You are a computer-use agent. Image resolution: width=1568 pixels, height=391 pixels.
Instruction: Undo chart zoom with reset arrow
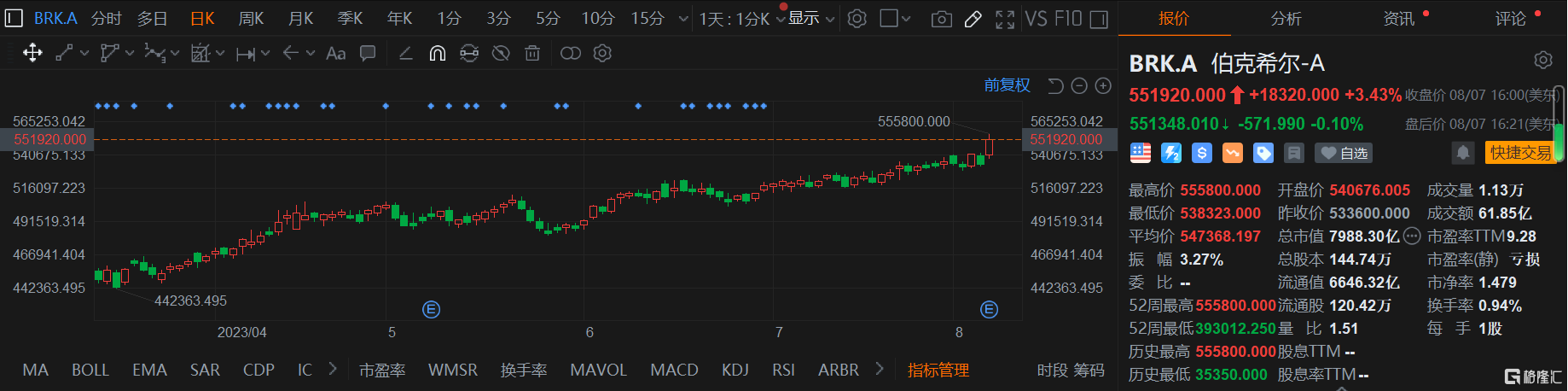coord(1055,85)
